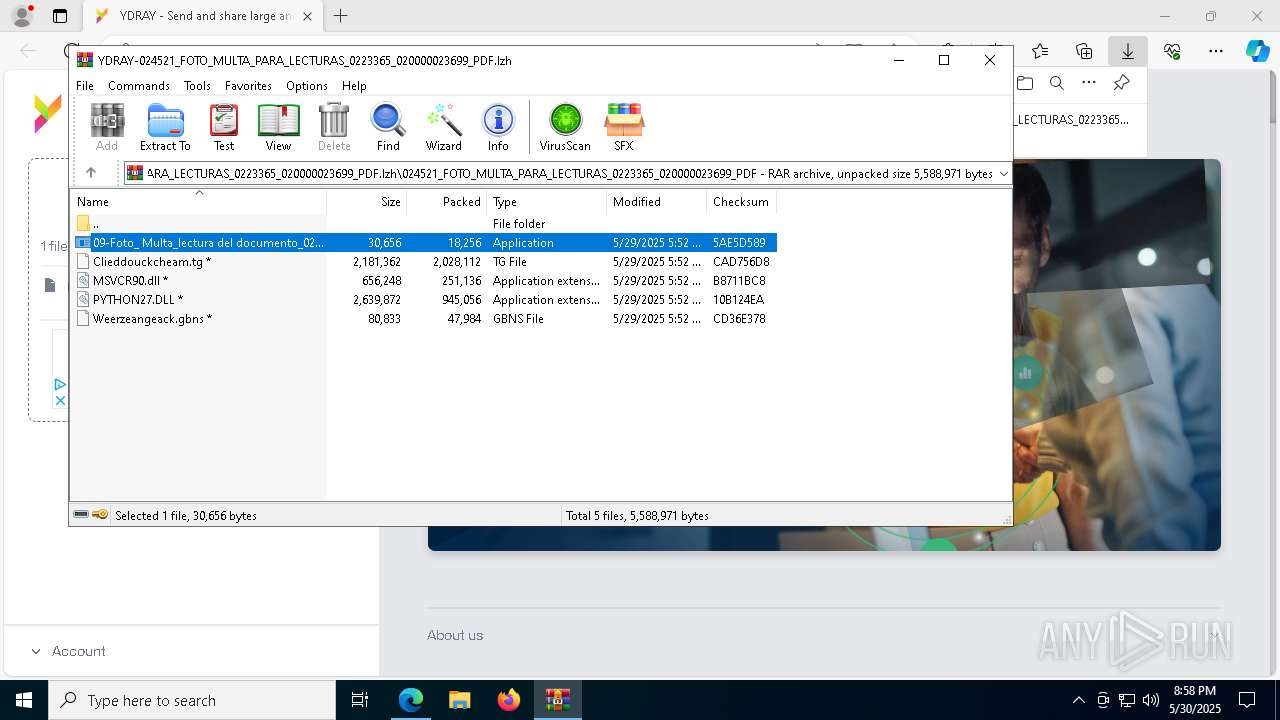This screenshot has width=1280, height=720.
Task: Open Microsoft Edge from the taskbar
Action: pyautogui.click(x=411, y=700)
